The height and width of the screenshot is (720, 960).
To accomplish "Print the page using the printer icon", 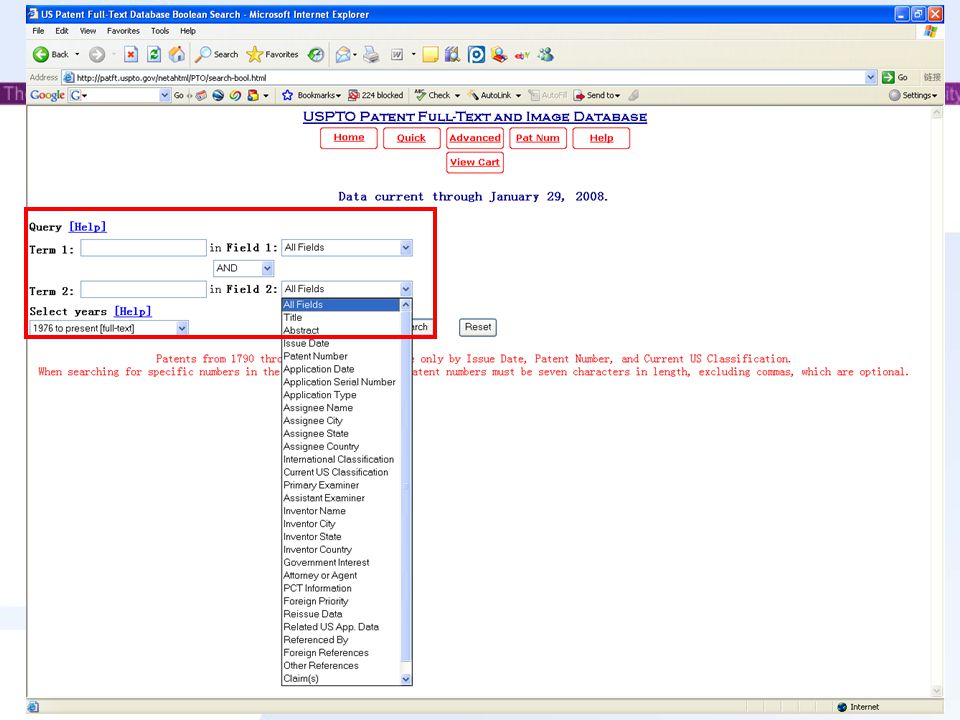I will point(371,54).
